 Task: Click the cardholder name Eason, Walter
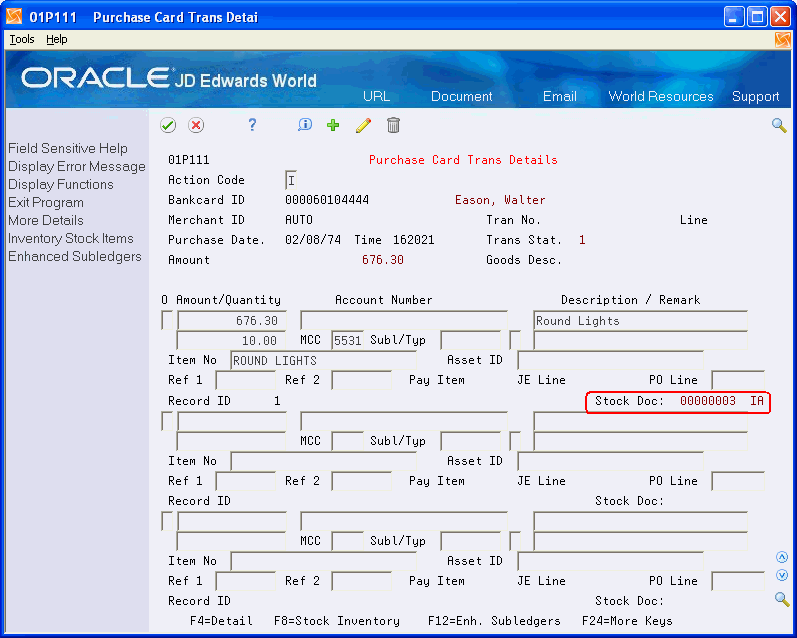point(500,200)
